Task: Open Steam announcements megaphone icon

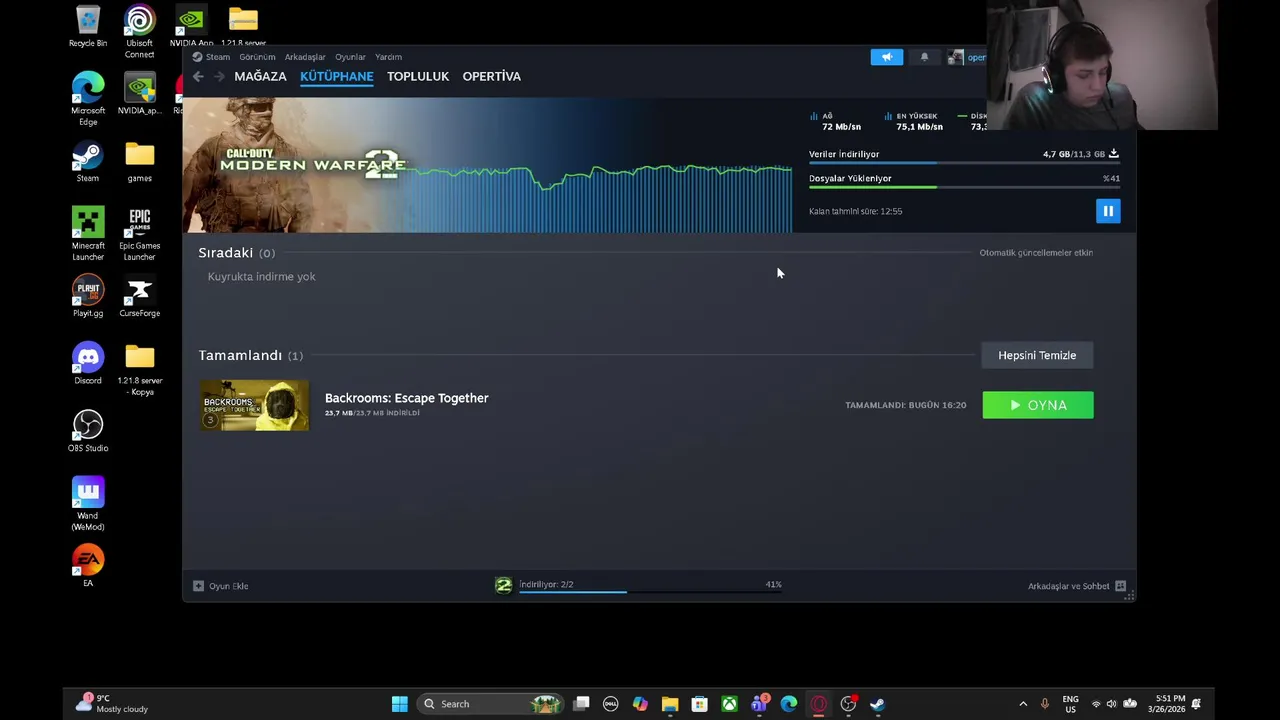Action: 886,57
